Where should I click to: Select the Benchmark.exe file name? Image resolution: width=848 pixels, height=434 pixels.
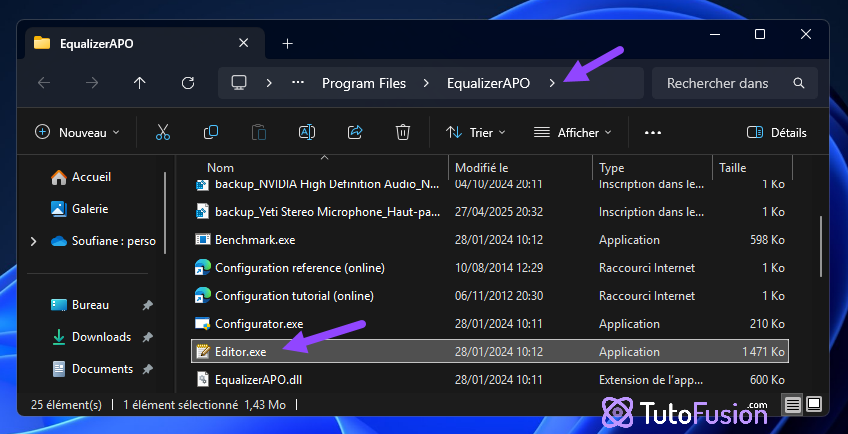255,239
